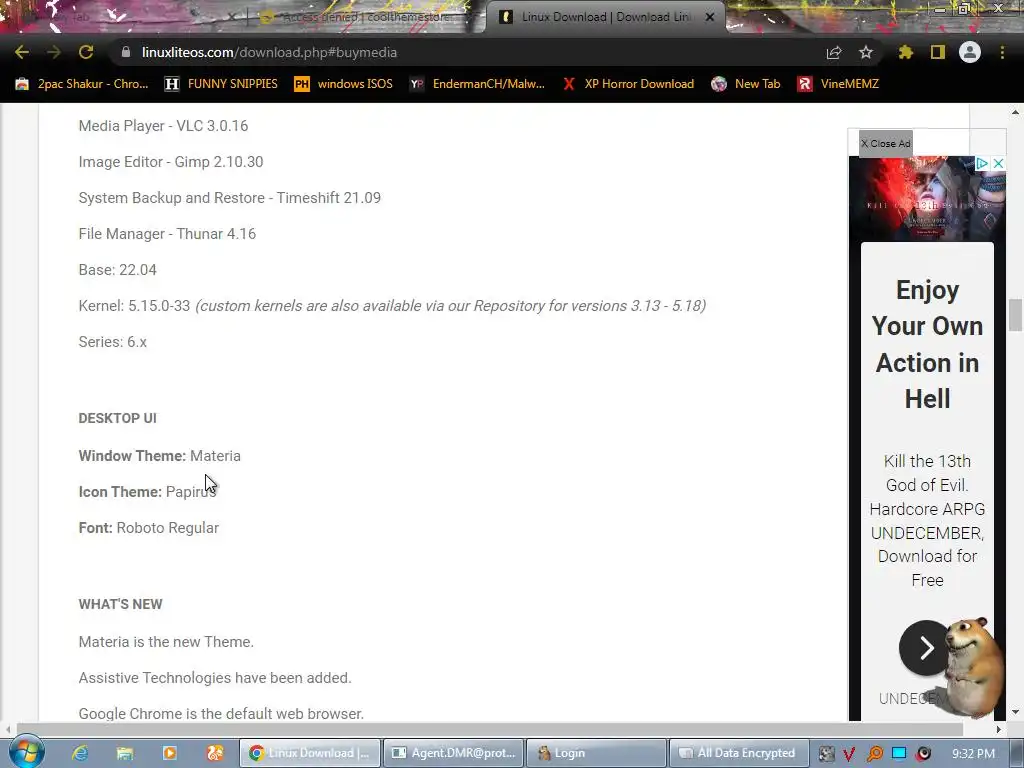The width and height of the screenshot is (1024, 768).
Task: Switch to the Linux Download taskbar window
Action: (x=310, y=753)
